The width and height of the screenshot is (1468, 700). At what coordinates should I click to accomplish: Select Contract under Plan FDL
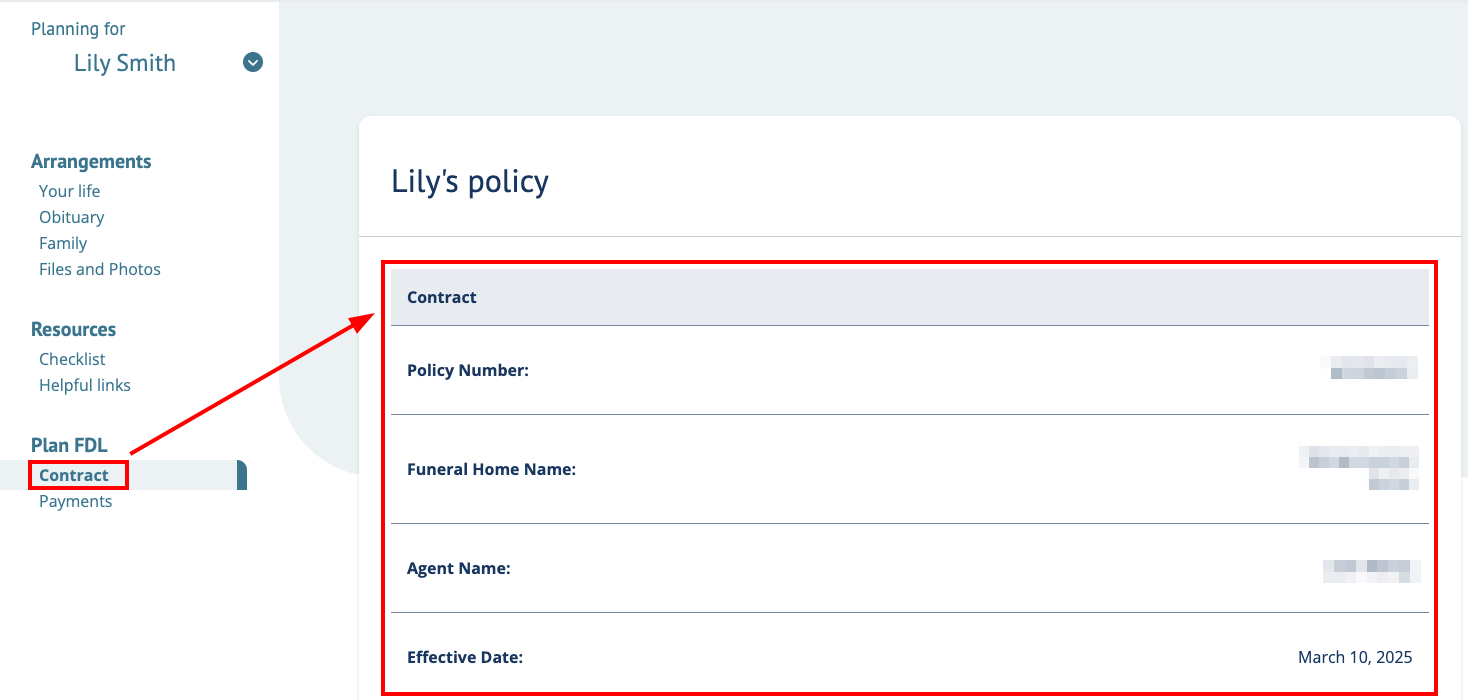tap(73, 475)
